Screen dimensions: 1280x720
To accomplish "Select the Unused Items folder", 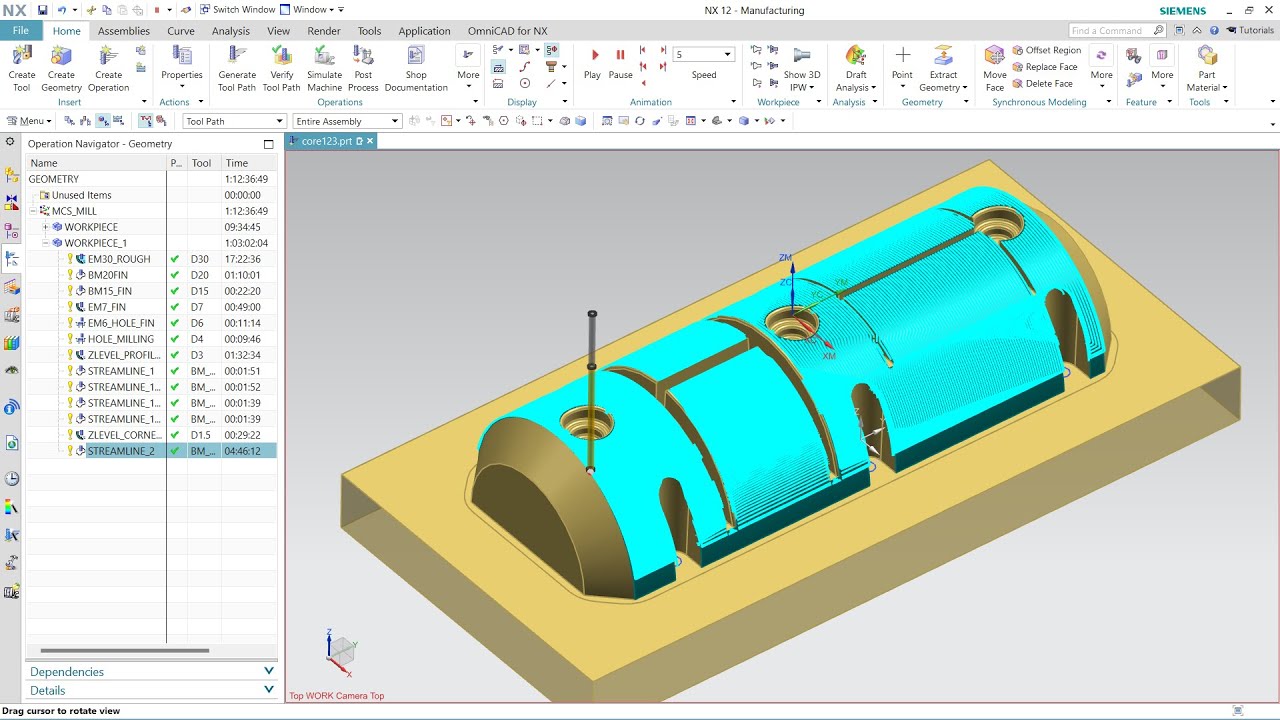I will click(81, 195).
